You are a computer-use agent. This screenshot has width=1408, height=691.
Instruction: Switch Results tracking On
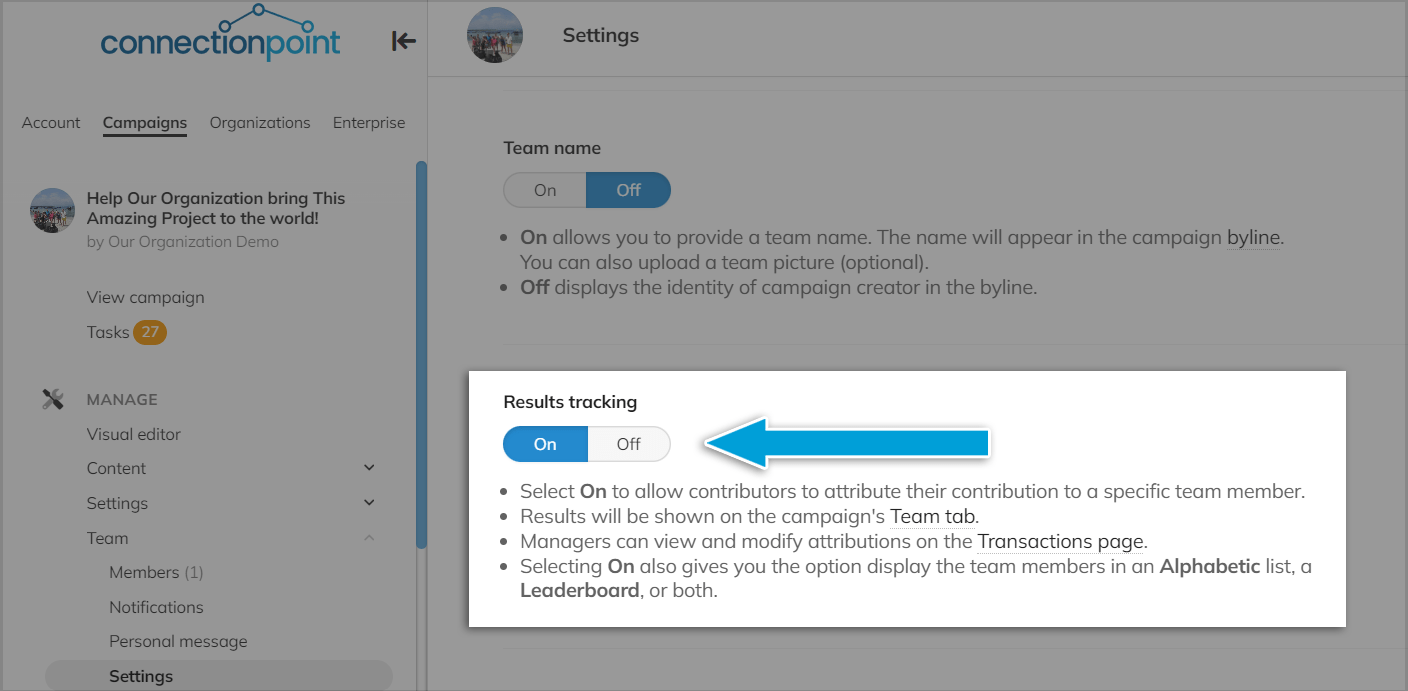click(545, 444)
